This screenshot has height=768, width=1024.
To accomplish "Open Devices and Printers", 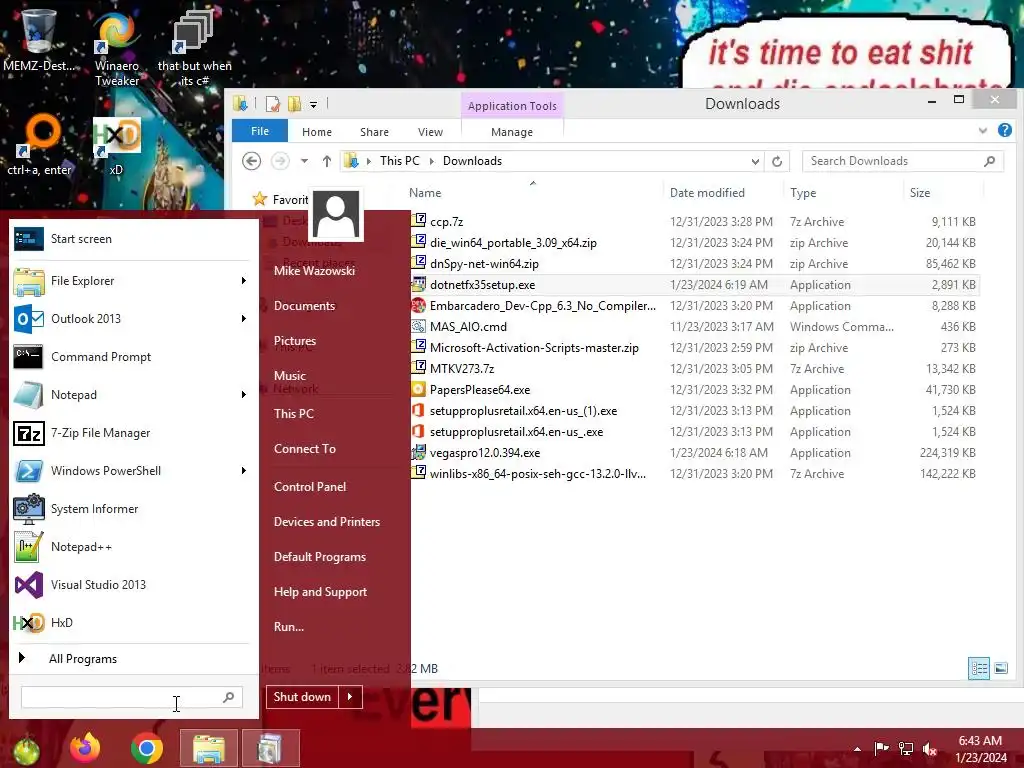I will pos(327,522).
